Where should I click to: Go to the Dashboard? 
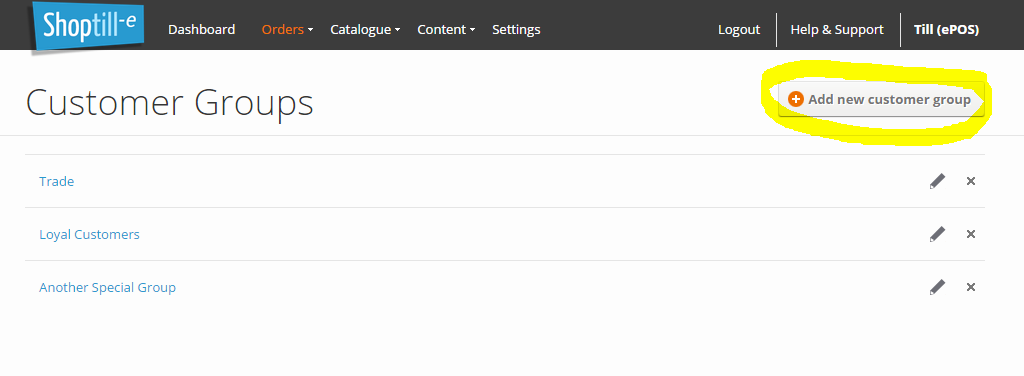201,29
